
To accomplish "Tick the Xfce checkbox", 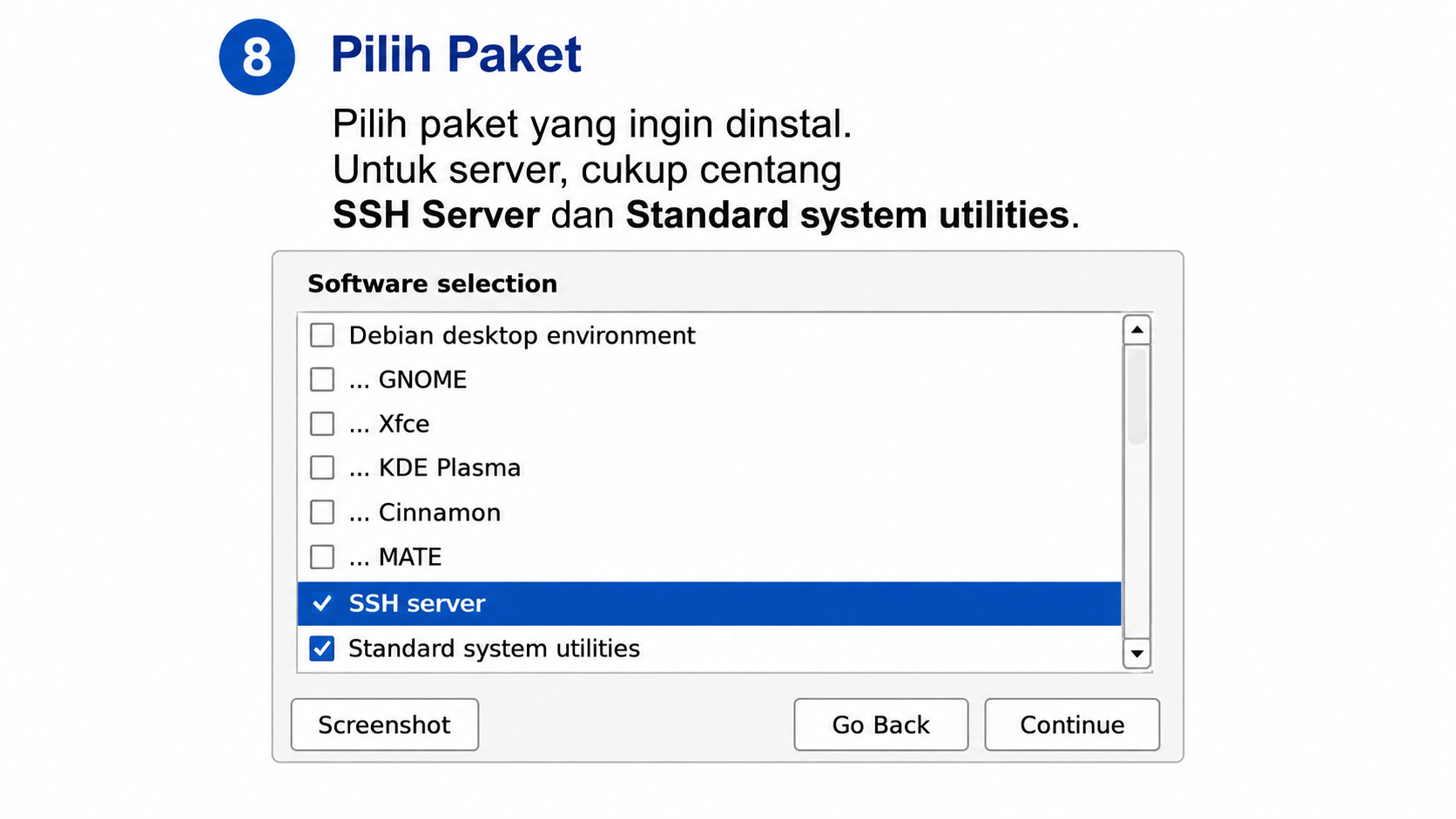I will [322, 424].
